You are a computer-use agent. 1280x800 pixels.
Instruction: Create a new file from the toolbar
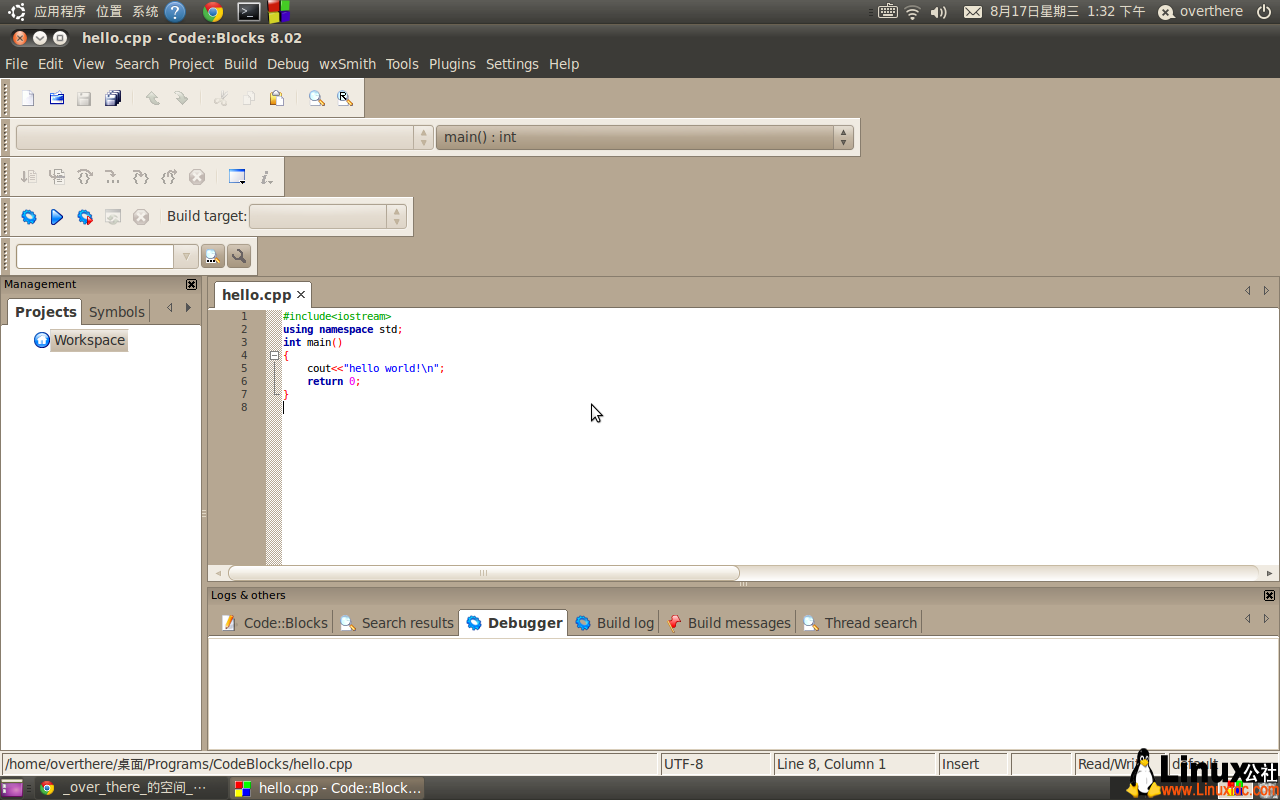coord(27,98)
